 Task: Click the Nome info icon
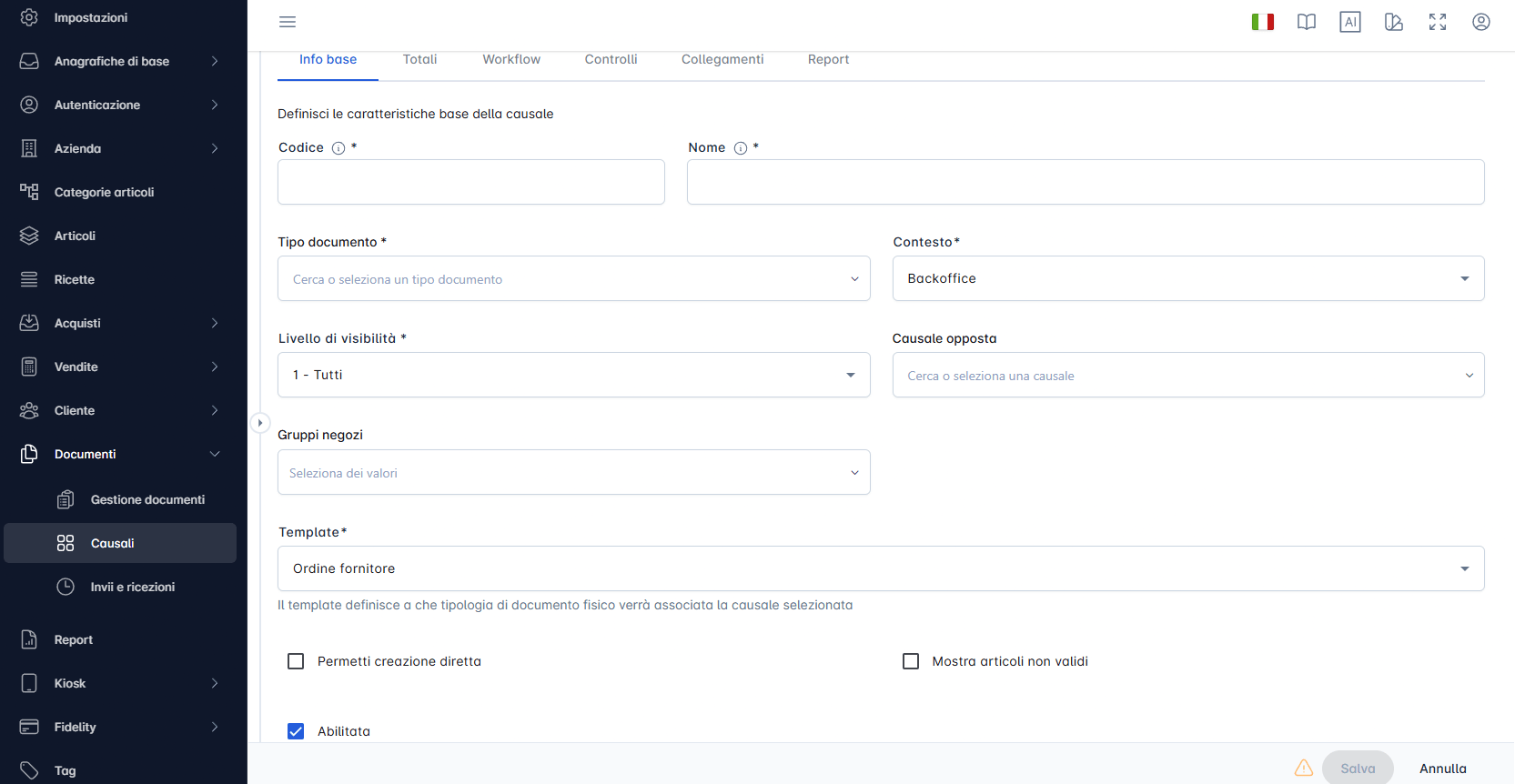pos(741,148)
